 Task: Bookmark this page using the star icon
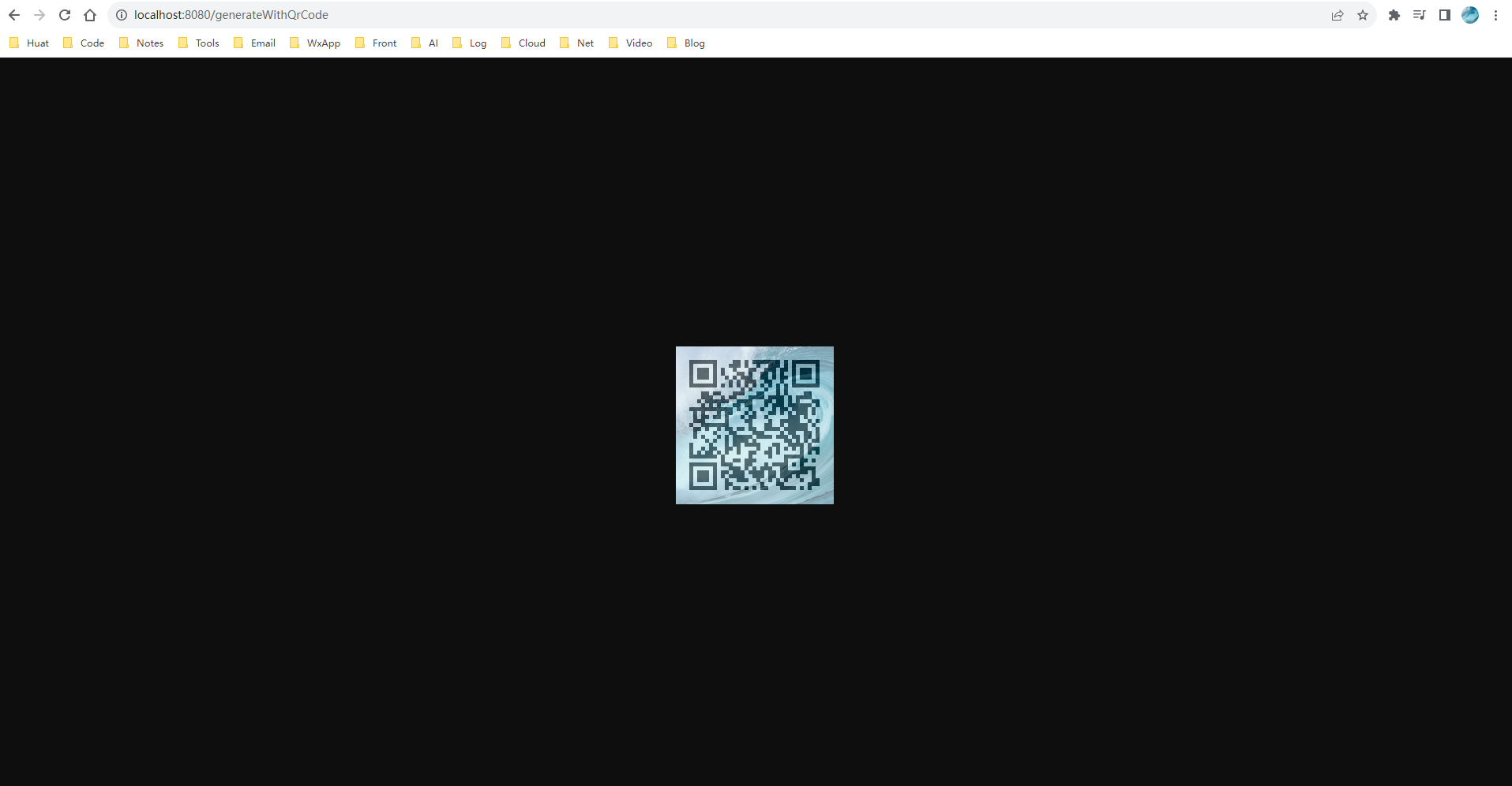(x=1363, y=15)
